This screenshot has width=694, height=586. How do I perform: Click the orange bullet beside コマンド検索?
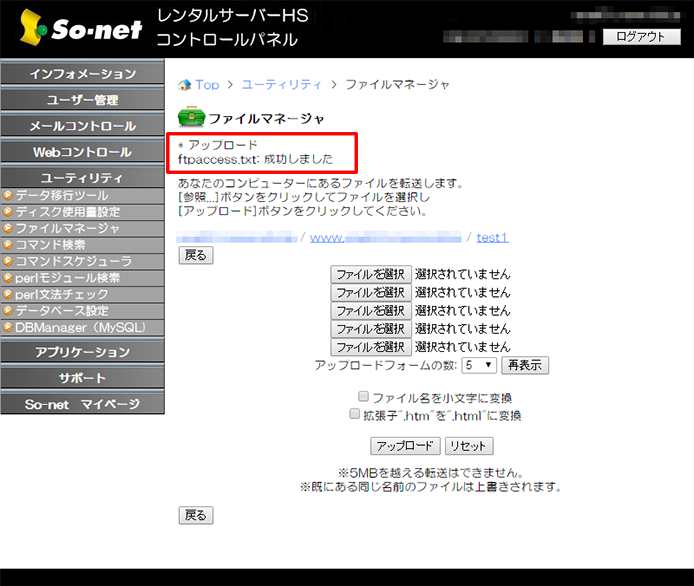(x=8, y=245)
